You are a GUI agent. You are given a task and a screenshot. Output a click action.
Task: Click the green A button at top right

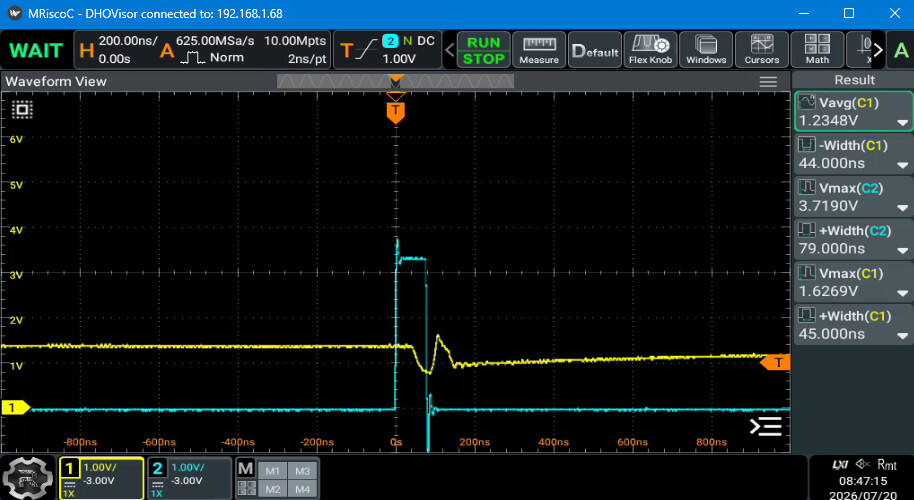[901, 50]
